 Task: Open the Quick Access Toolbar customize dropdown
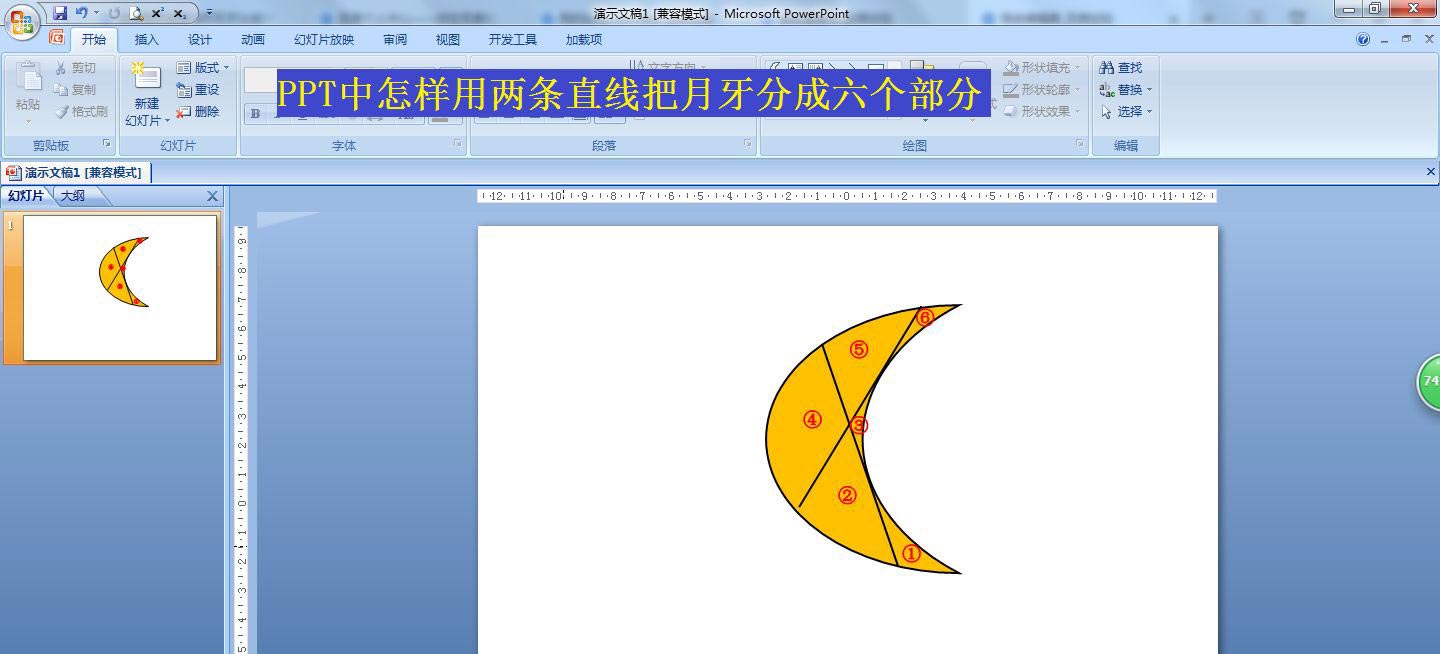(208, 14)
